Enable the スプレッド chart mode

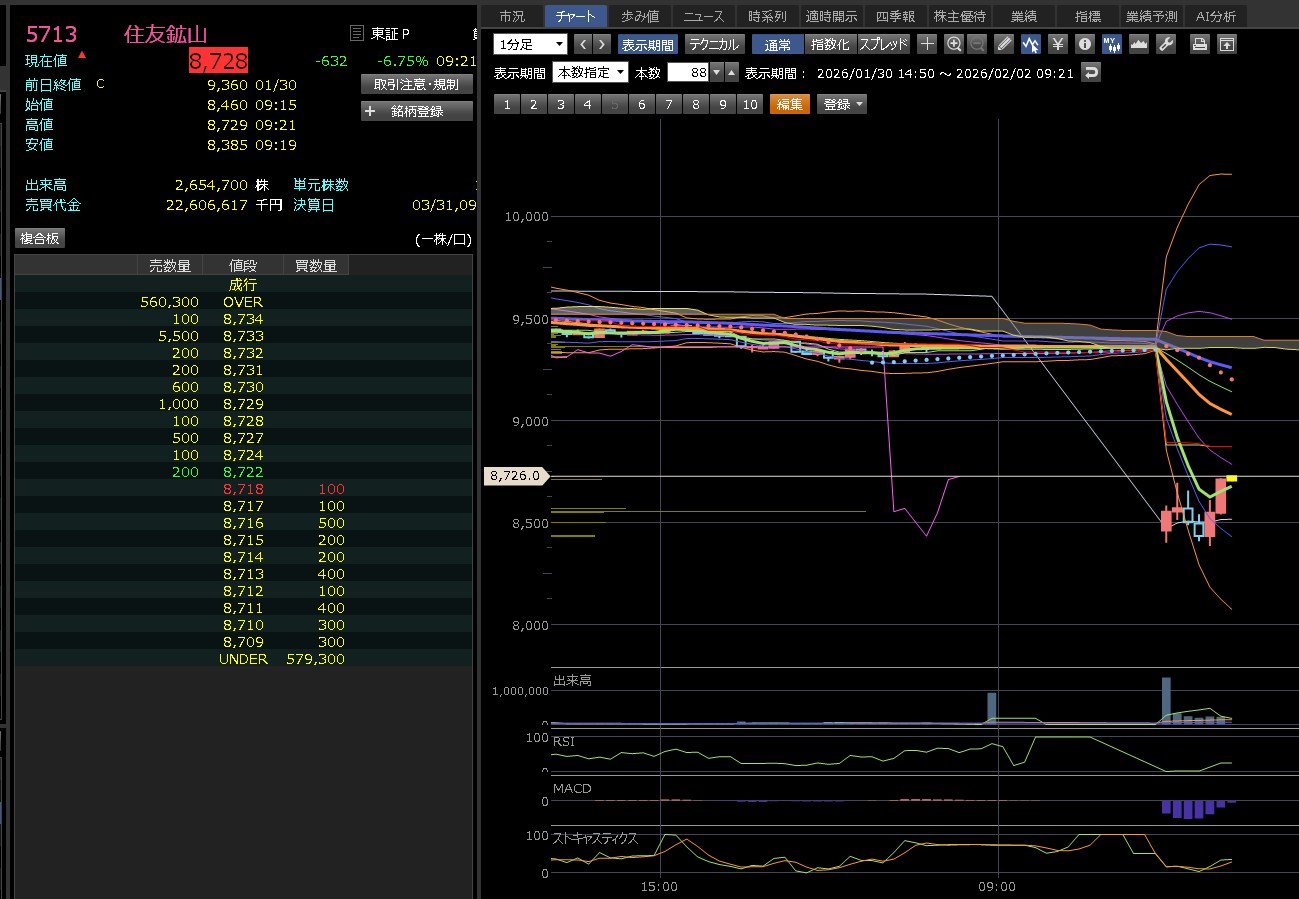(x=883, y=44)
